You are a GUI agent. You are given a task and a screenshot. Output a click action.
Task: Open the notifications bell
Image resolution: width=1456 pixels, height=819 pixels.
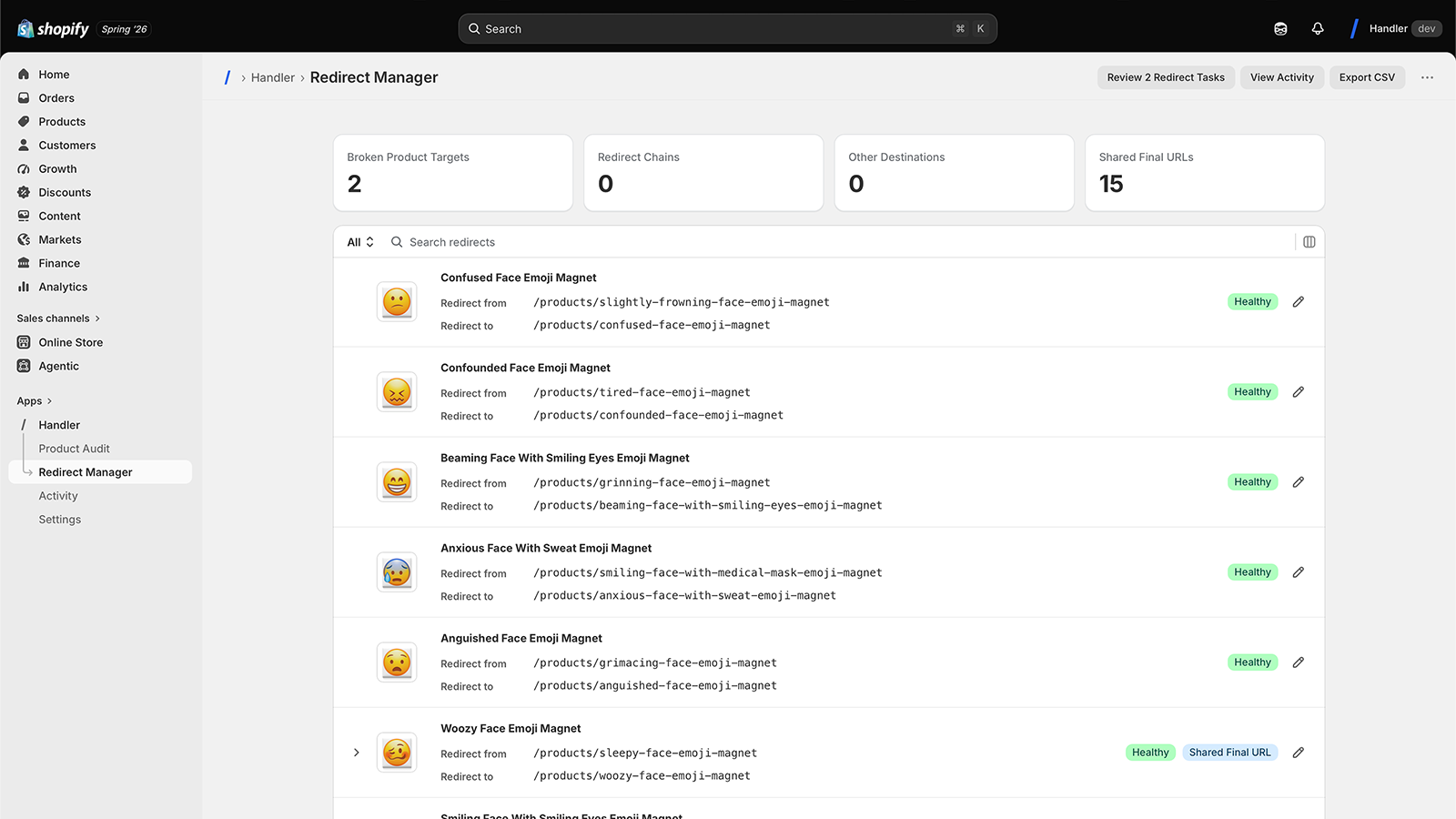click(x=1318, y=29)
